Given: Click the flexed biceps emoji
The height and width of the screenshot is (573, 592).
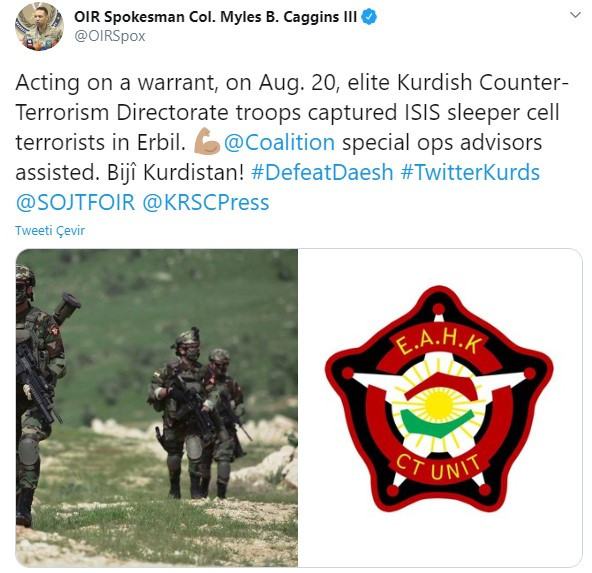Looking at the screenshot, I should (x=207, y=141).
